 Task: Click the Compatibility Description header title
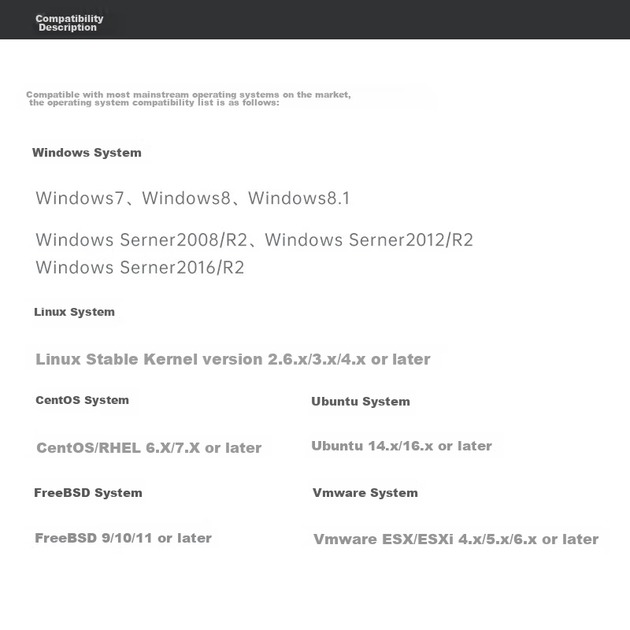pos(69,23)
